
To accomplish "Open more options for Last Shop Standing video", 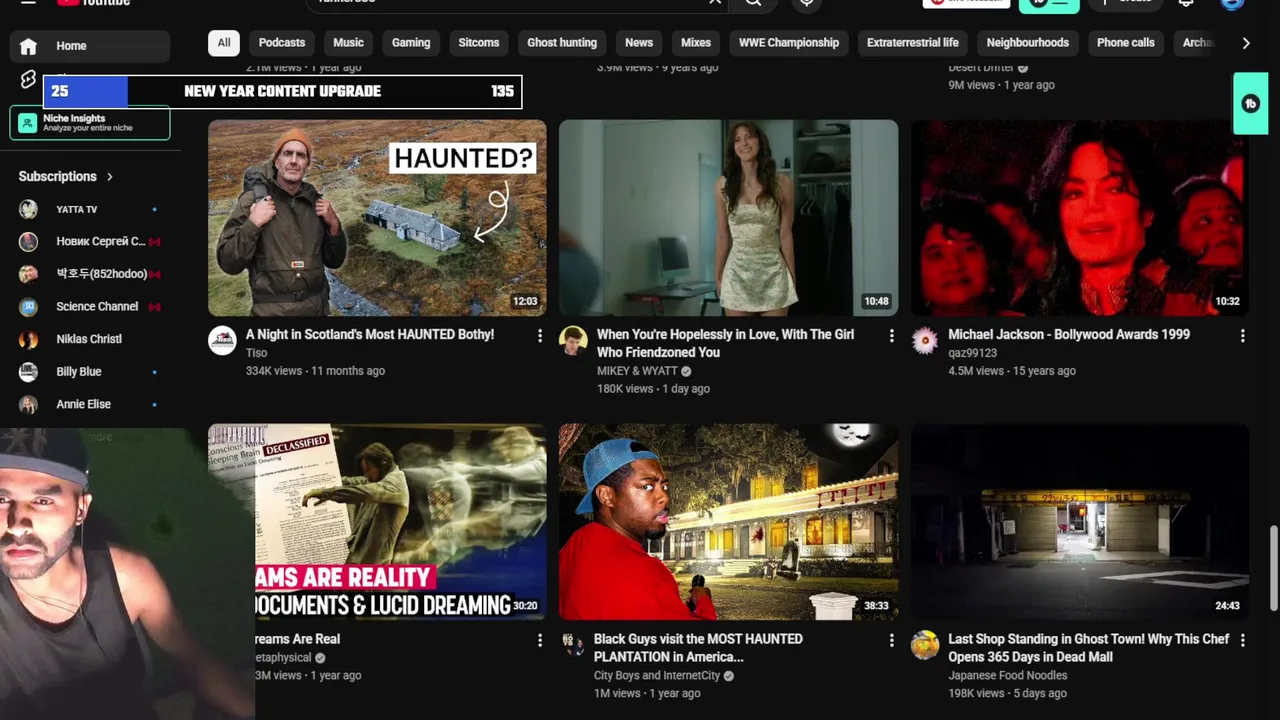I will pyautogui.click(x=1243, y=640).
